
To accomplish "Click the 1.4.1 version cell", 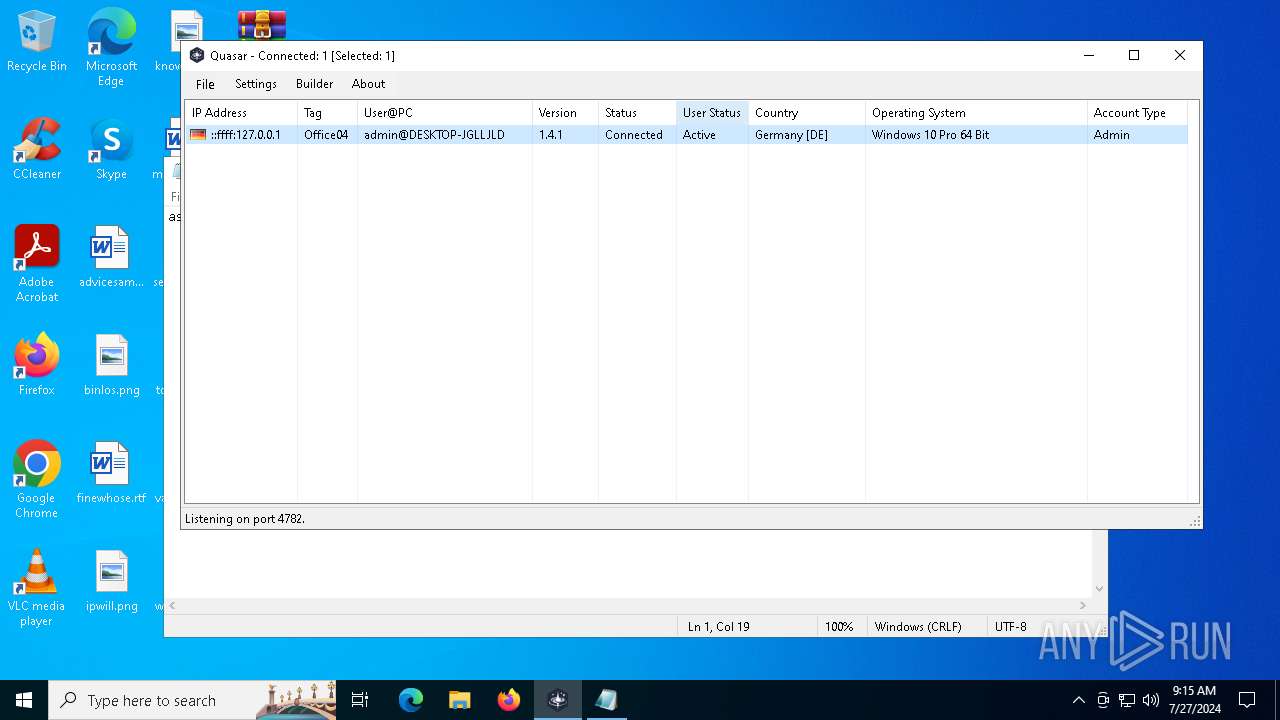I will tap(551, 135).
